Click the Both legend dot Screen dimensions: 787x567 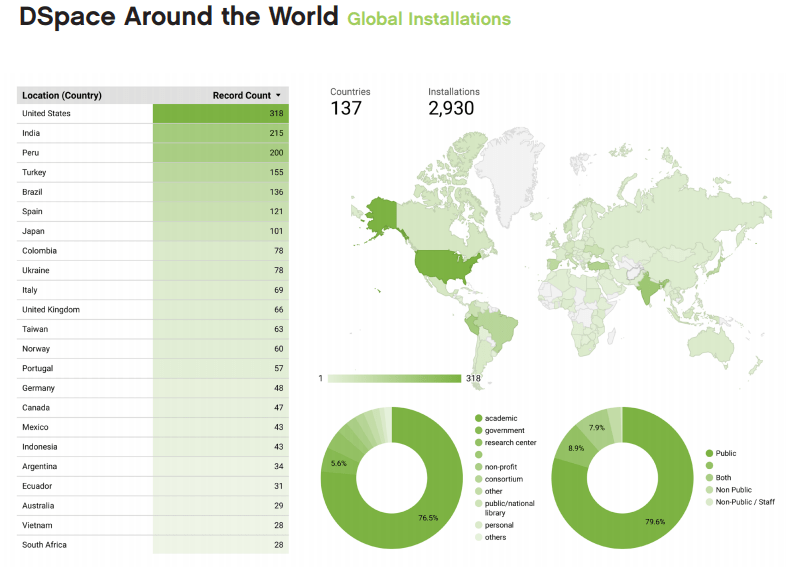point(710,478)
